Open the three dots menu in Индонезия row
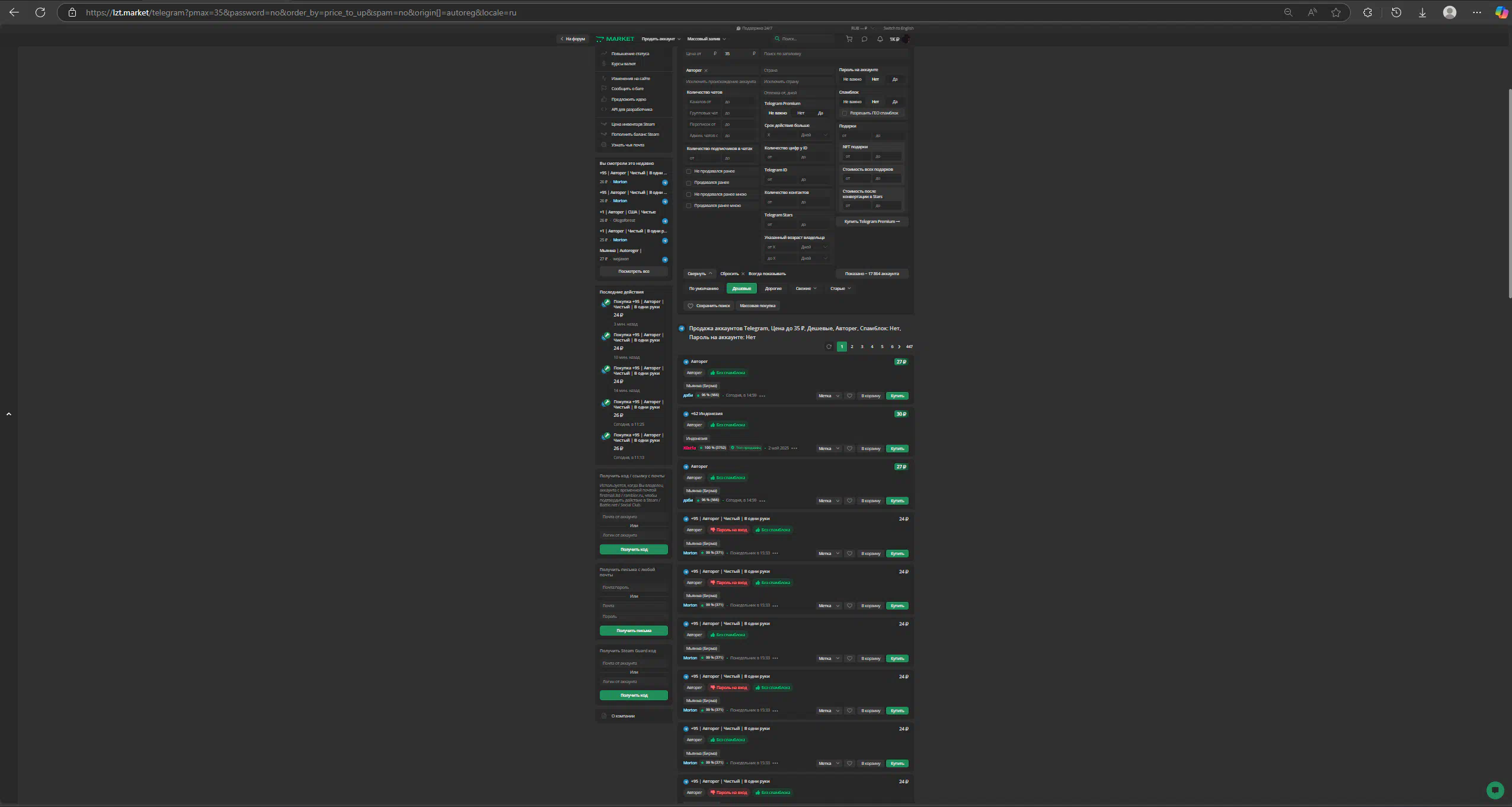 tap(794, 448)
